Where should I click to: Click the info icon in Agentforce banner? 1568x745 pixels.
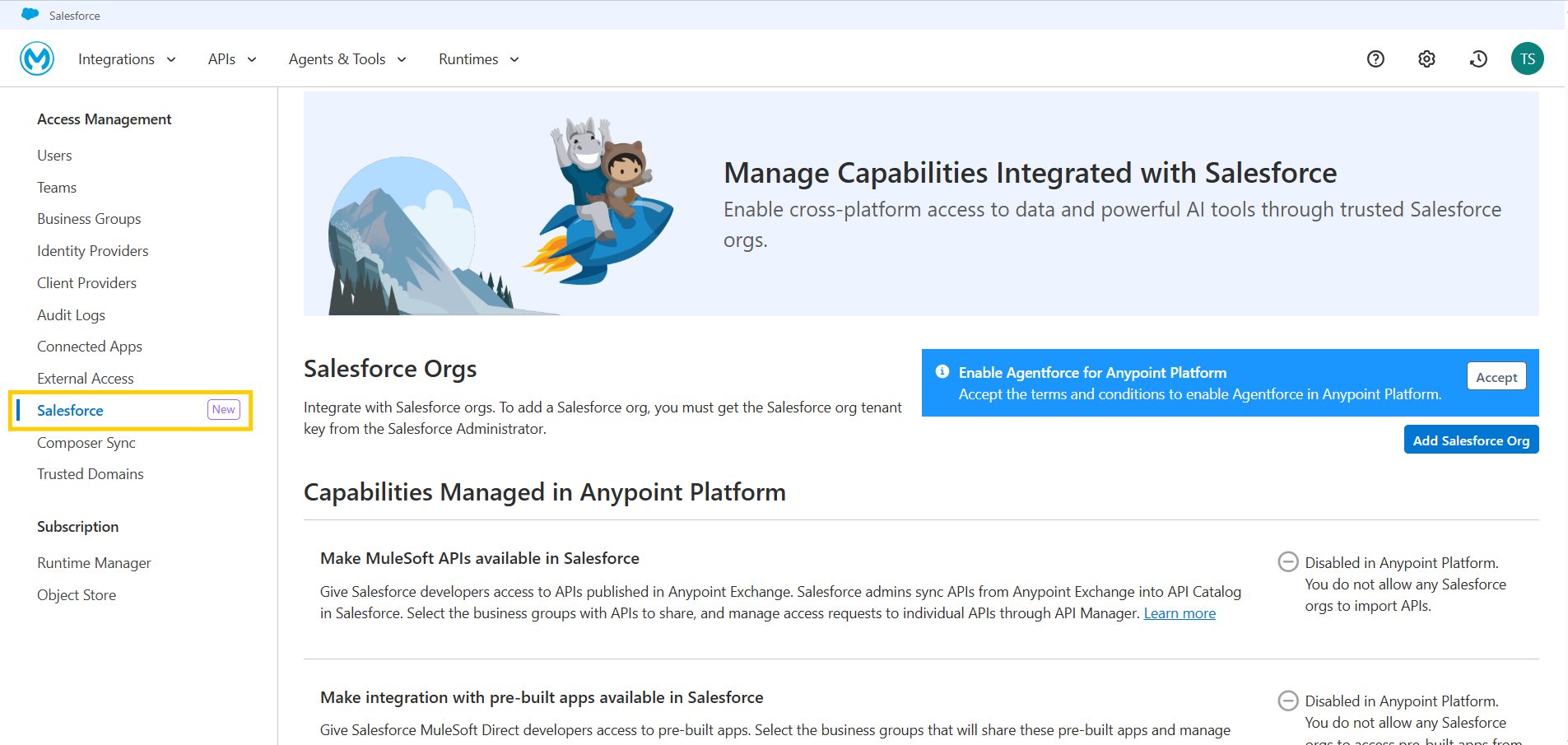pyautogui.click(x=942, y=372)
